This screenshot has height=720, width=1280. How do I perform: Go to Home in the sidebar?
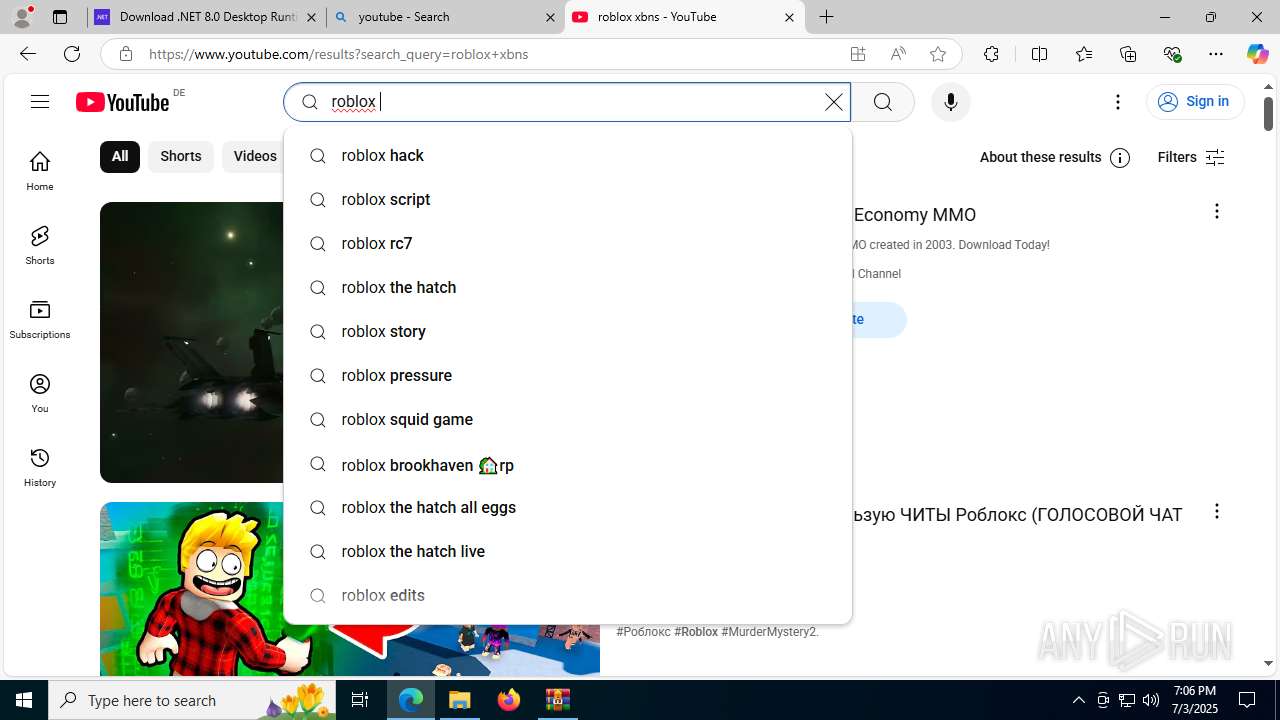pyautogui.click(x=40, y=171)
